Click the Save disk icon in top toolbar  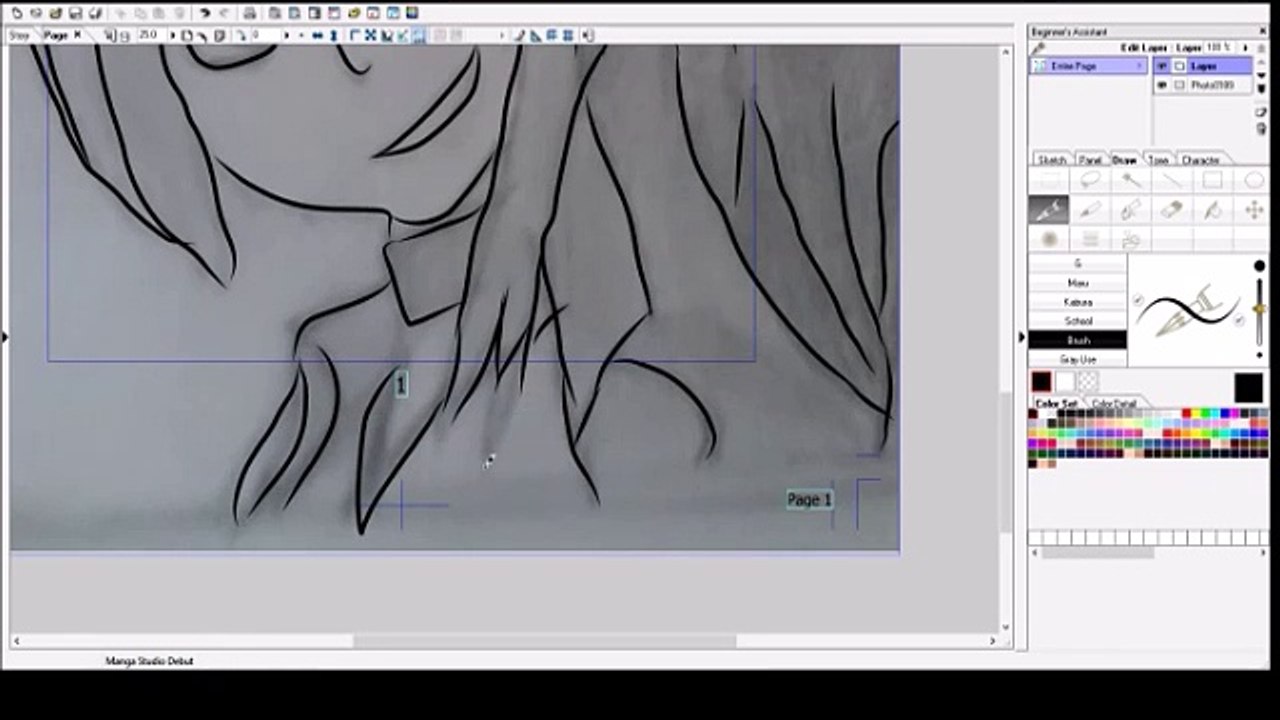point(75,13)
